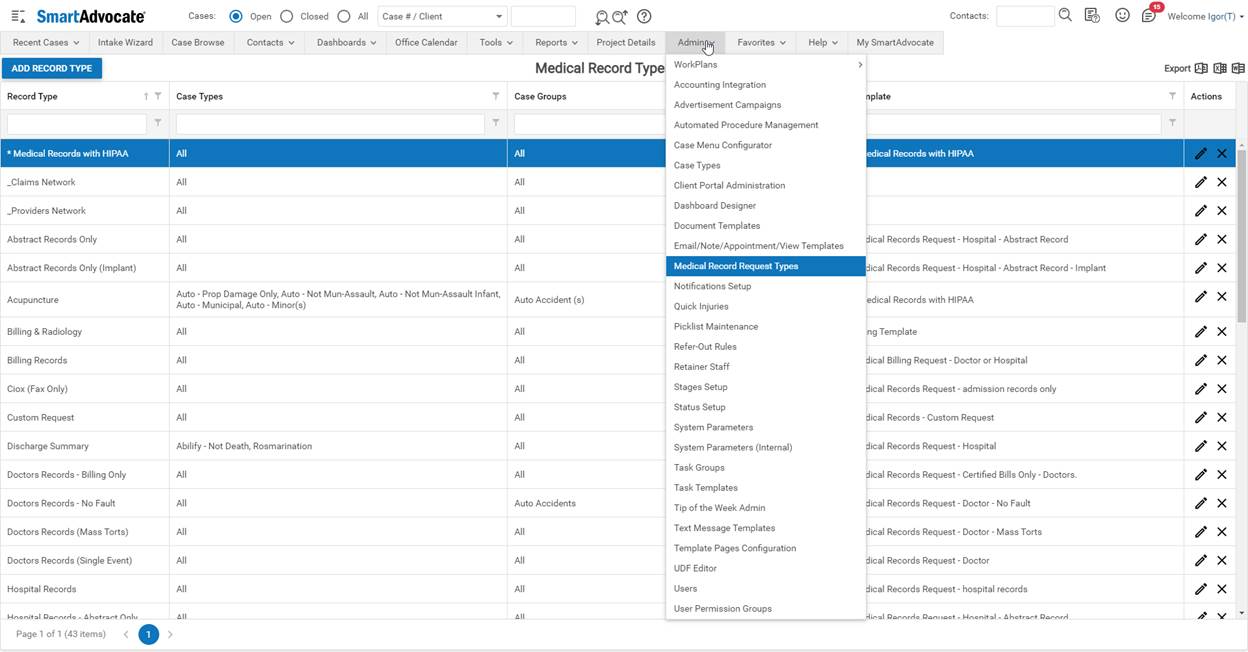
Task: Open Case Types column header filter icon
Action: [x=496, y=96]
